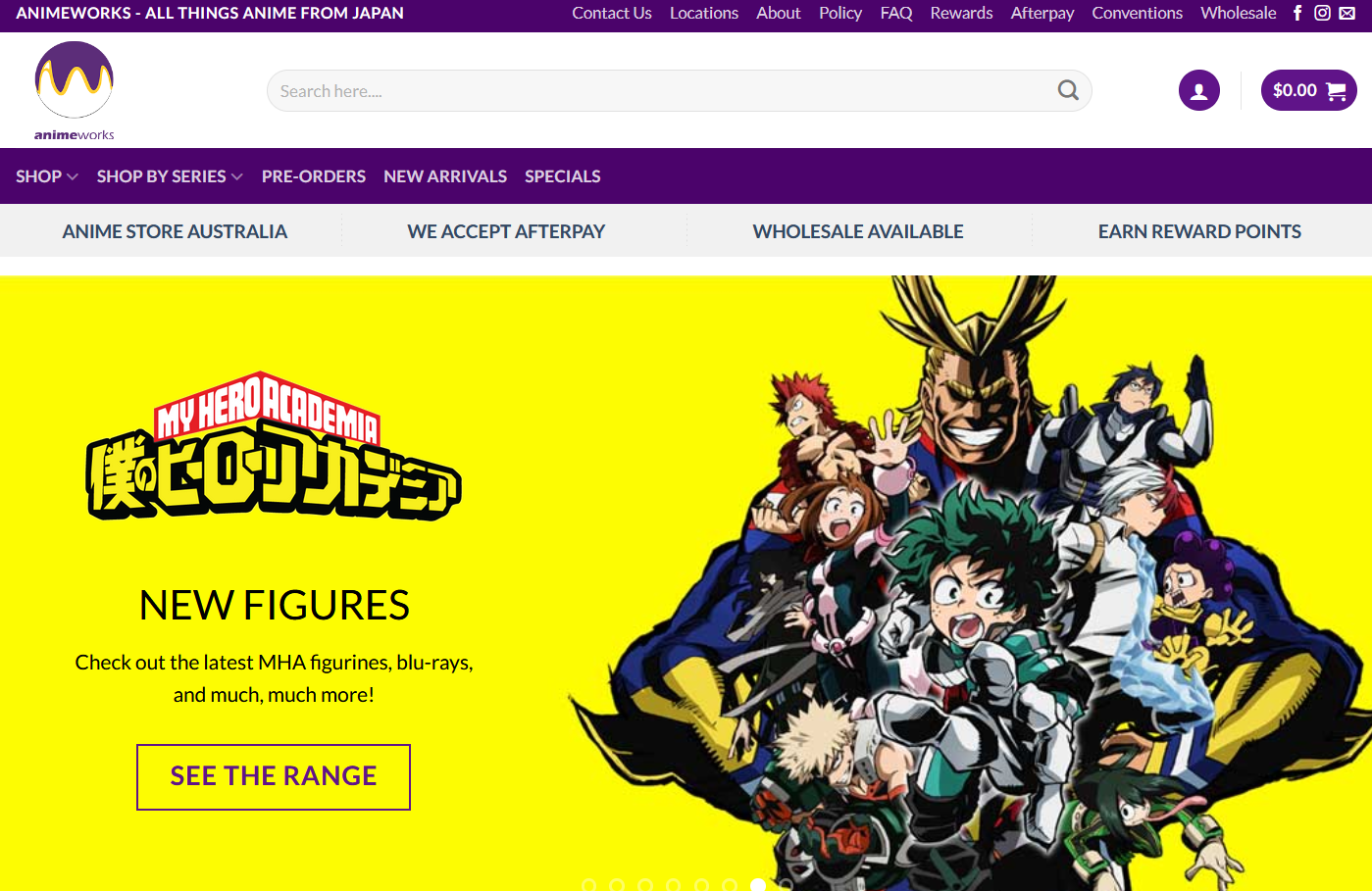The width and height of the screenshot is (1372, 891).
Task: Open the SPECIALS menu item
Action: 562,176
